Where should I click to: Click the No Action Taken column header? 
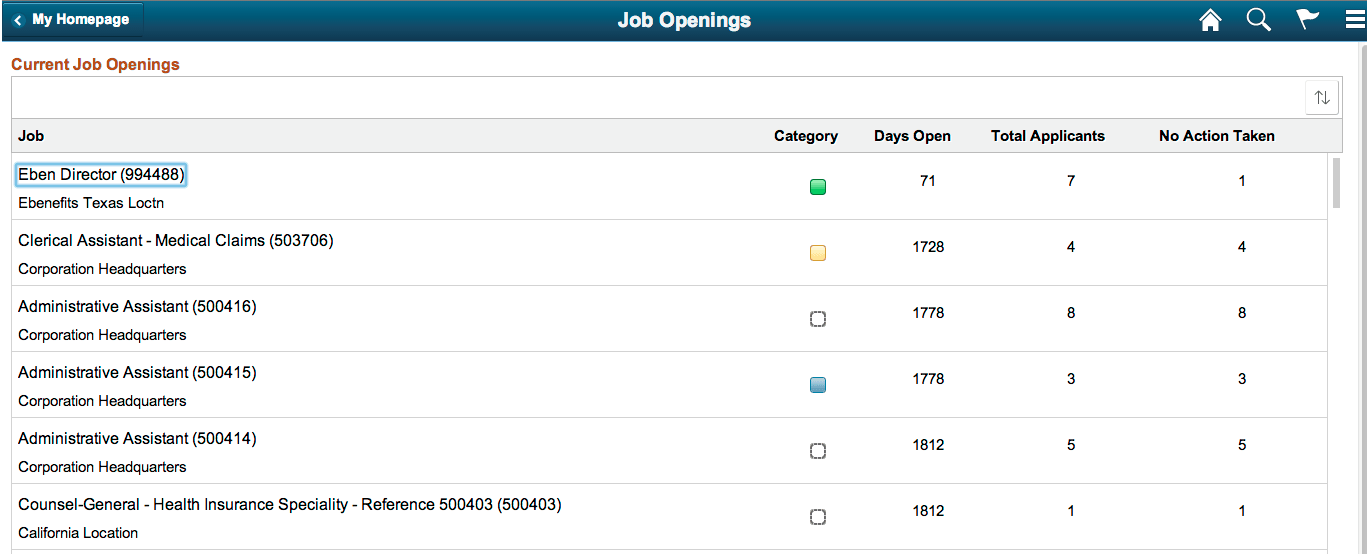[x=1217, y=136]
